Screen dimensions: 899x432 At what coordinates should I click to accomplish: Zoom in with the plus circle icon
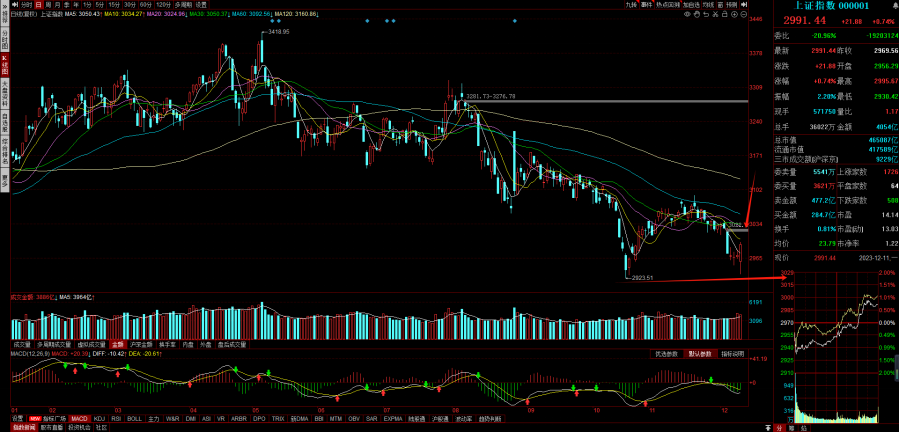[x=734, y=14]
